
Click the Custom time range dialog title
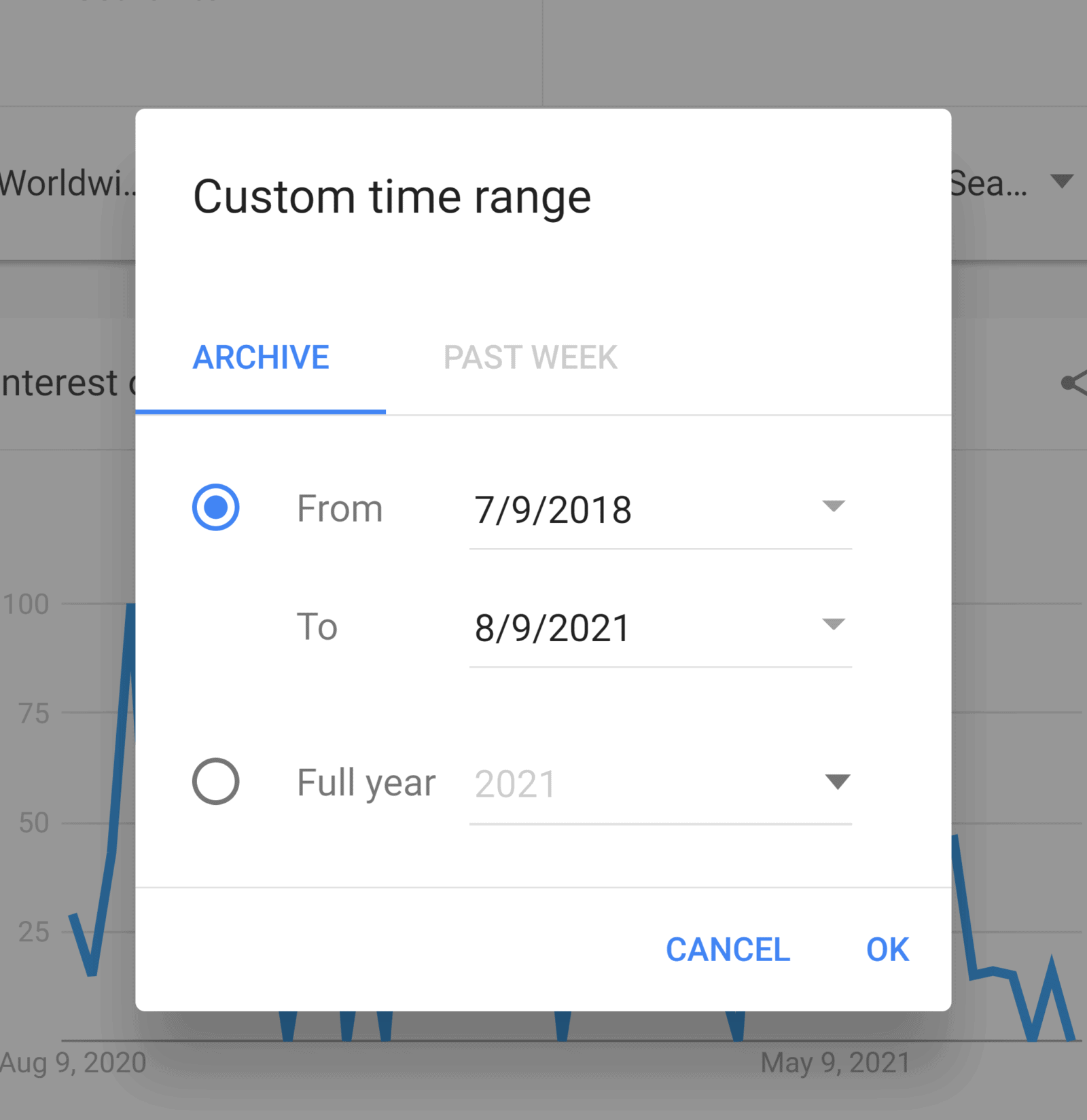click(392, 196)
